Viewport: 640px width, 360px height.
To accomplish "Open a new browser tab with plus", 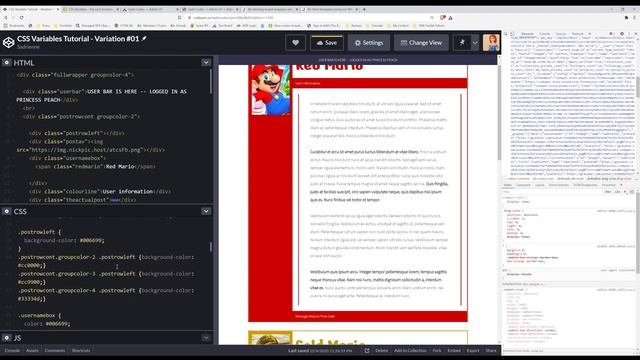I will (364, 9).
